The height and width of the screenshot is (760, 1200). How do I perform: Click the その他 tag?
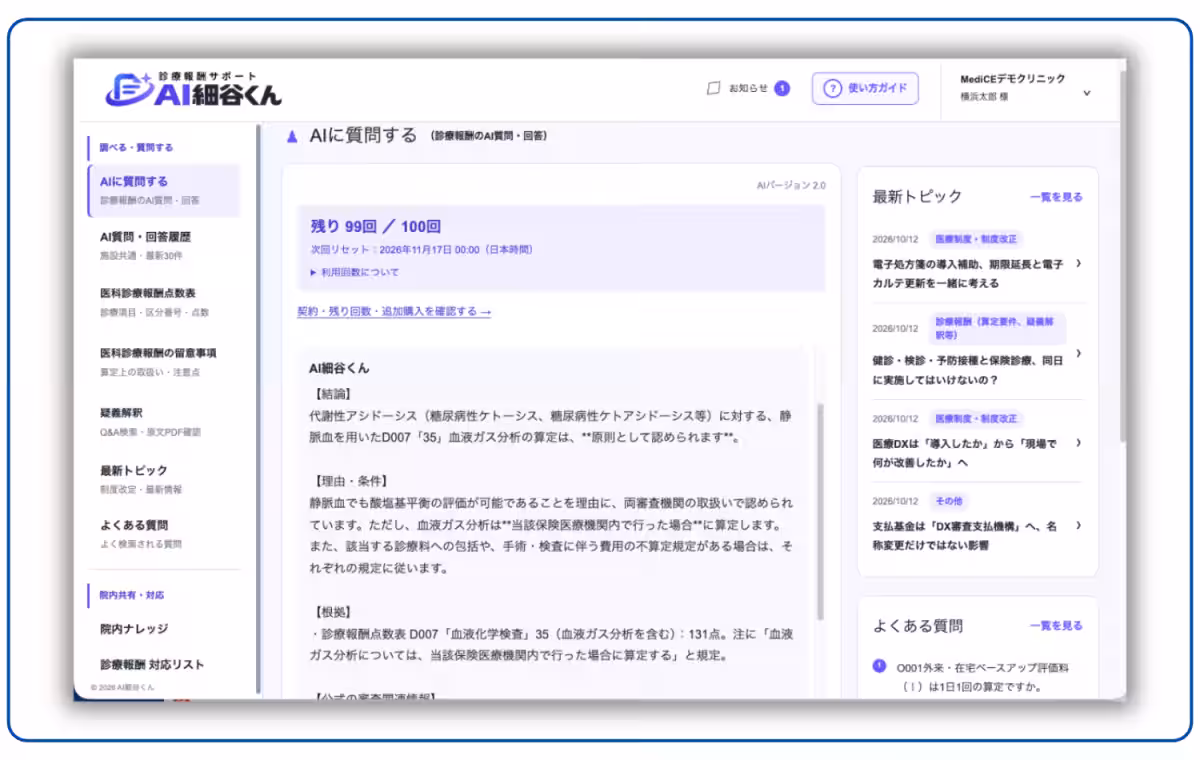(x=950, y=501)
